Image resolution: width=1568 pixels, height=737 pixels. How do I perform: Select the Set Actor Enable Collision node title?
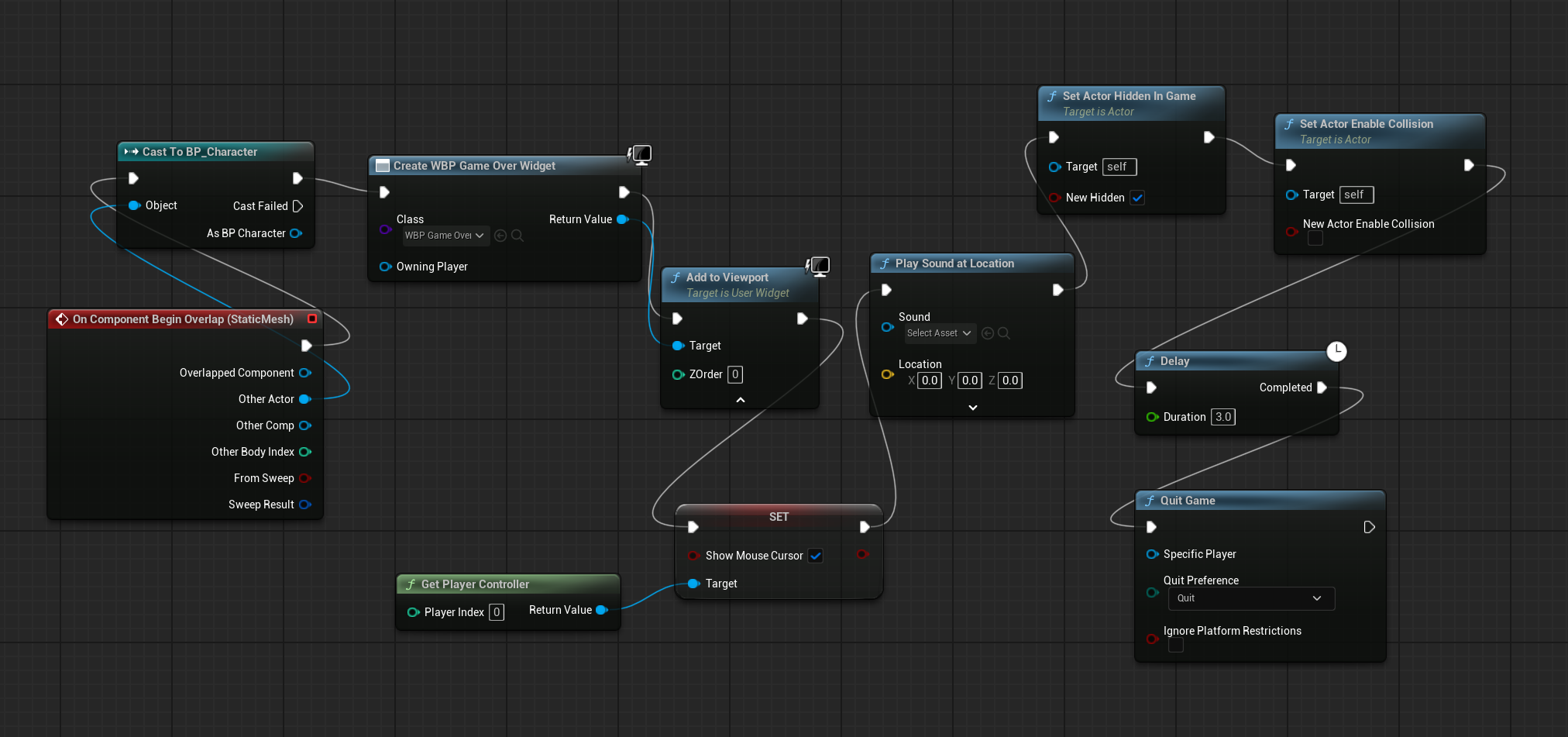(1366, 124)
